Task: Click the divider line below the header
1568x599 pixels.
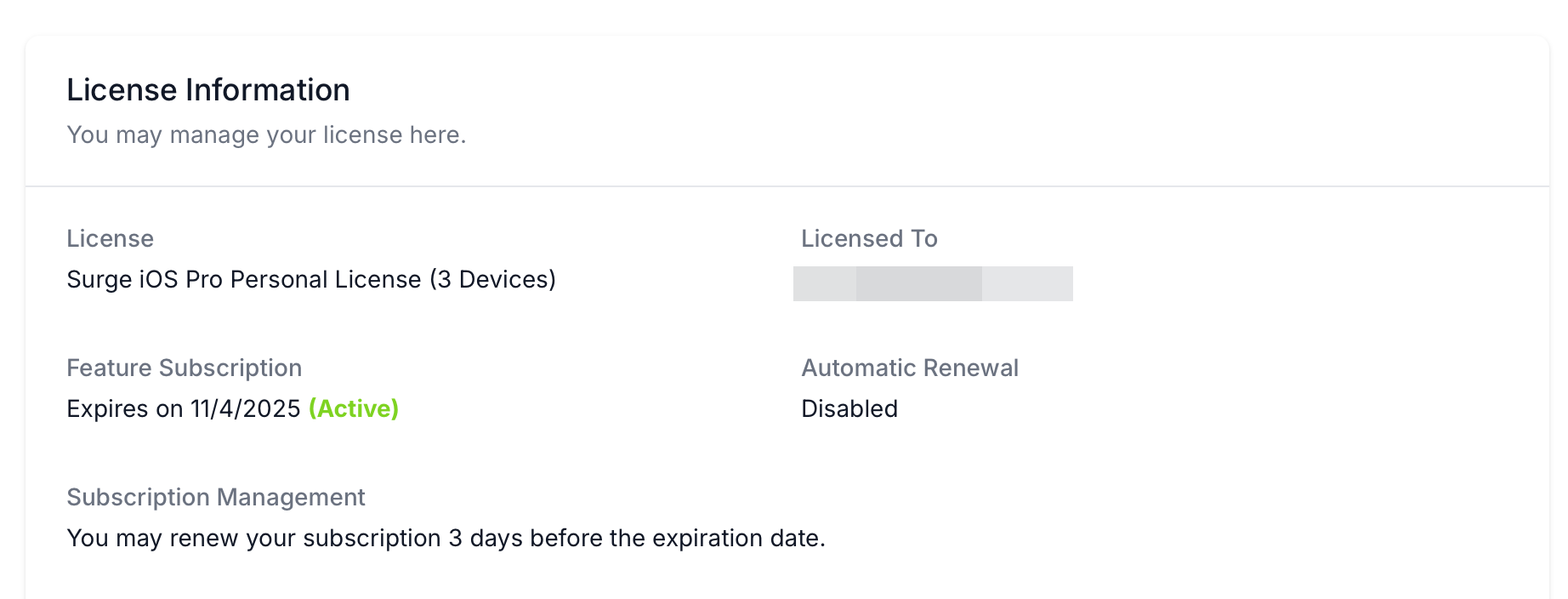Action: [787, 186]
